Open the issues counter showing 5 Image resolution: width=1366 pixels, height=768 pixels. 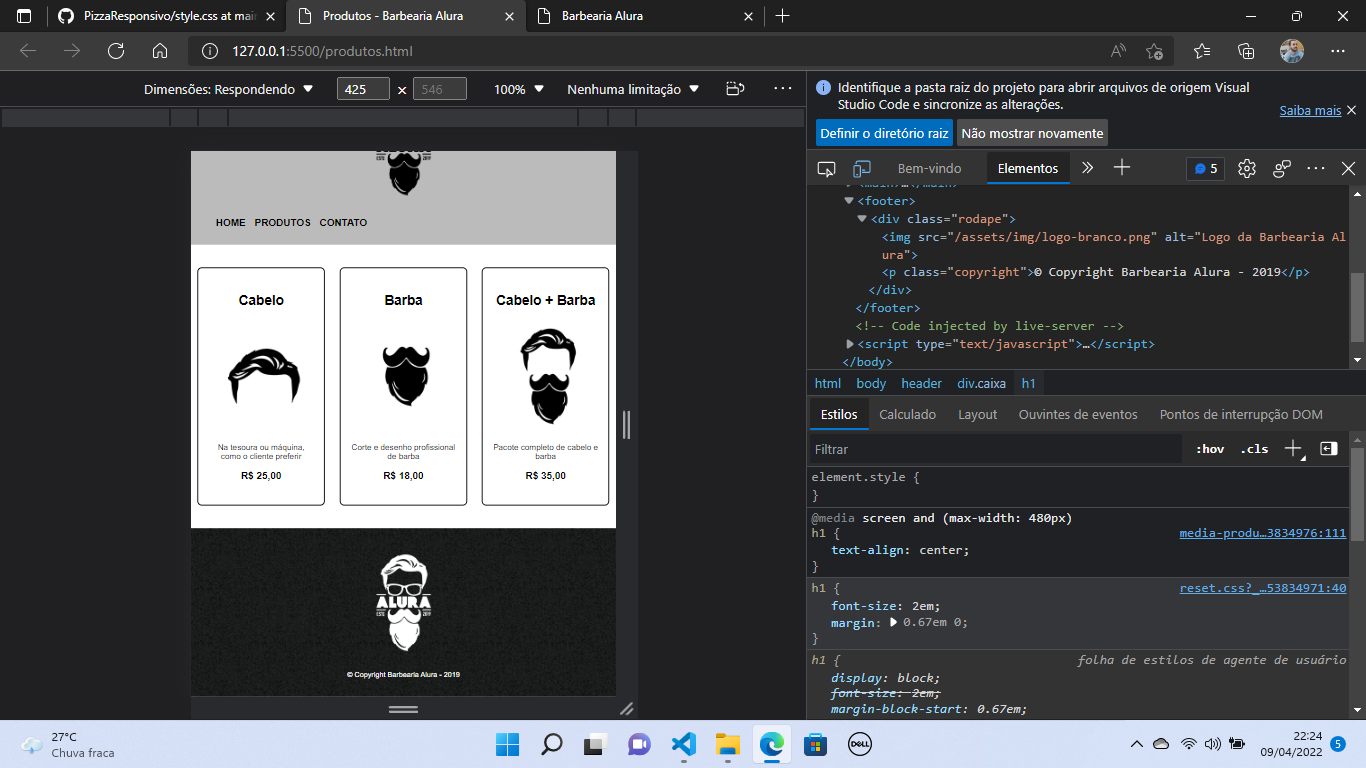pyautogui.click(x=1206, y=168)
